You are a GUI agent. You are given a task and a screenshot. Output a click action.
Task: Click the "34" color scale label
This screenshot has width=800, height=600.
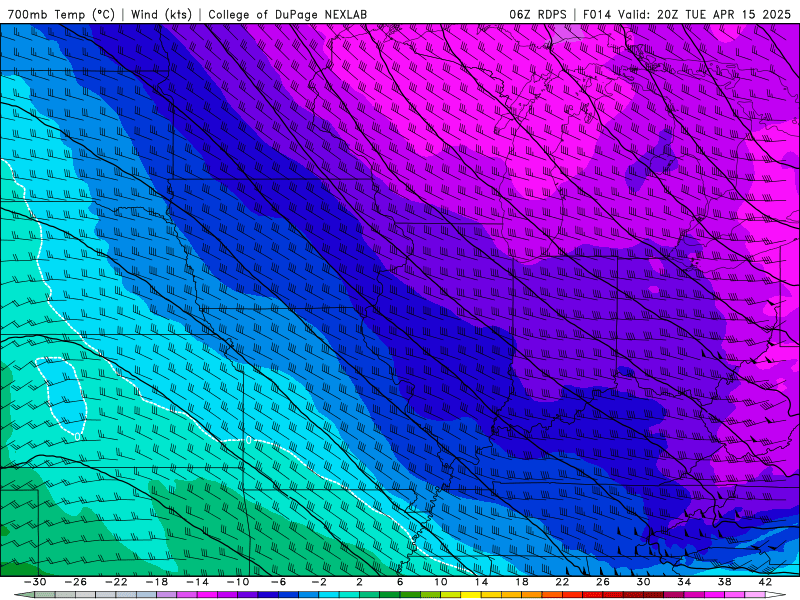(x=684, y=582)
